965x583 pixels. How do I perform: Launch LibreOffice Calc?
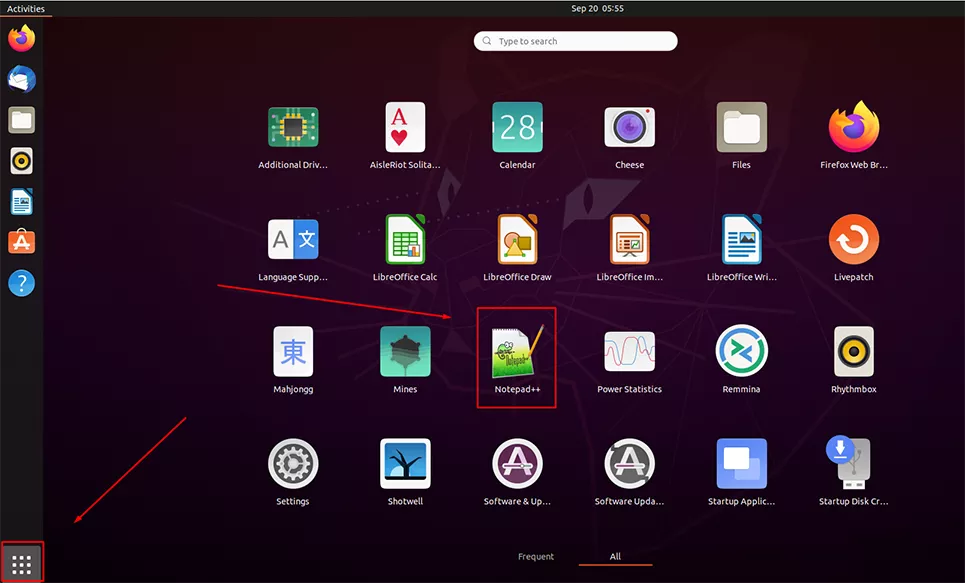pyautogui.click(x=405, y=239)
